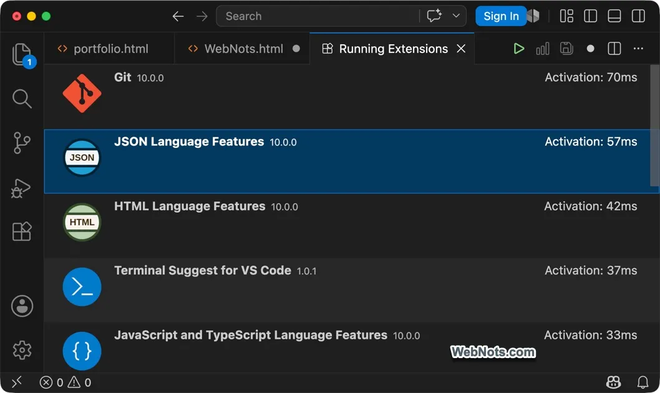Go forward with the right arrow
660x393 pixels.
click(202, 16)
